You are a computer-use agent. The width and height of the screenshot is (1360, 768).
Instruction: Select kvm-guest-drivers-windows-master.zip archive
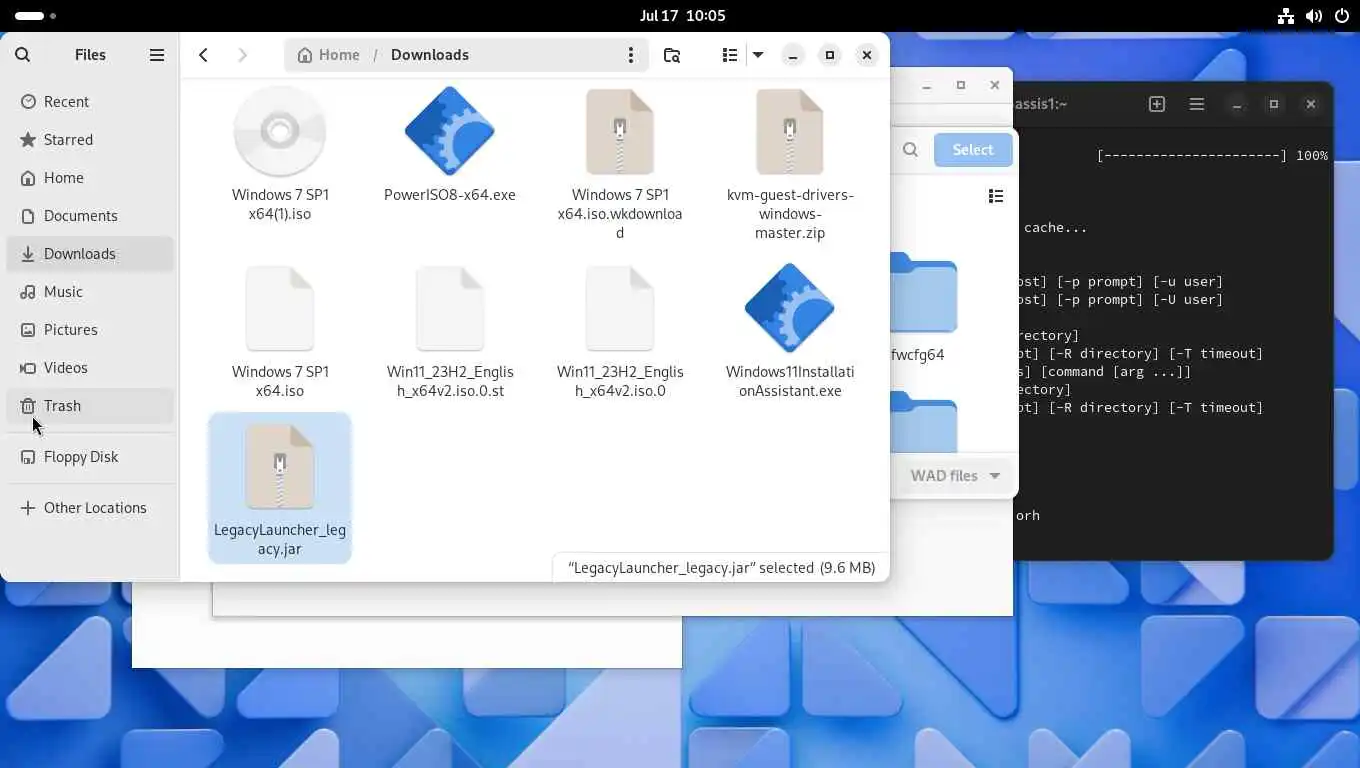pos(790,165)
